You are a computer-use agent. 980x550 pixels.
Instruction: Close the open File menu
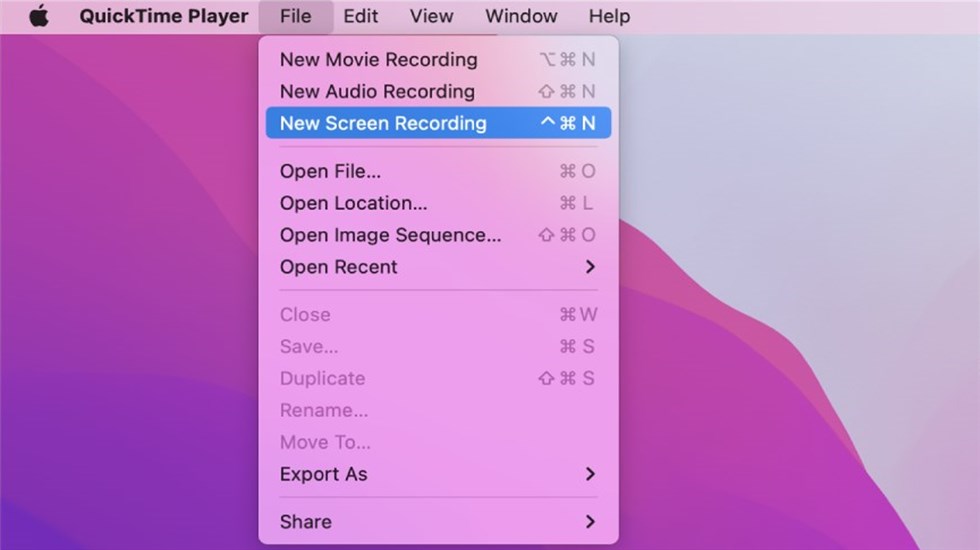pos(296,16)
